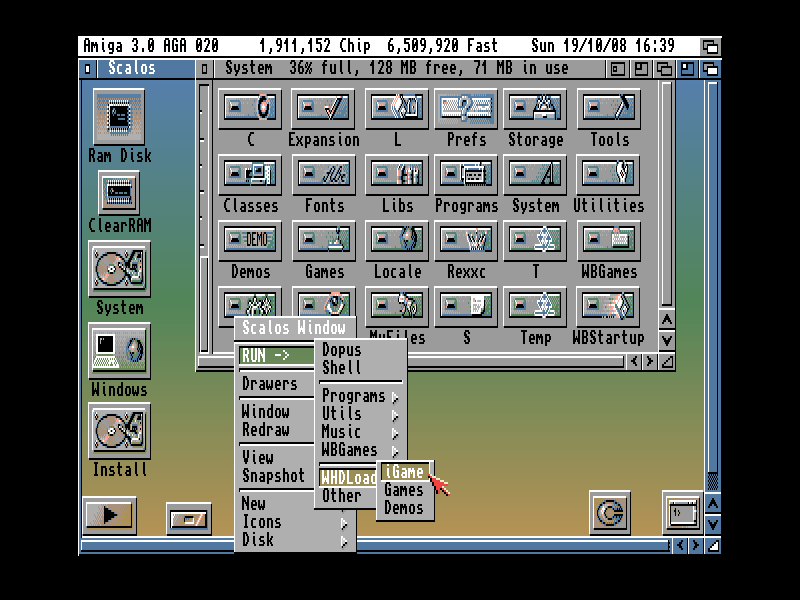Click the tilted drawer icon on desktop

pyautogui.click(x=189, y=519)
